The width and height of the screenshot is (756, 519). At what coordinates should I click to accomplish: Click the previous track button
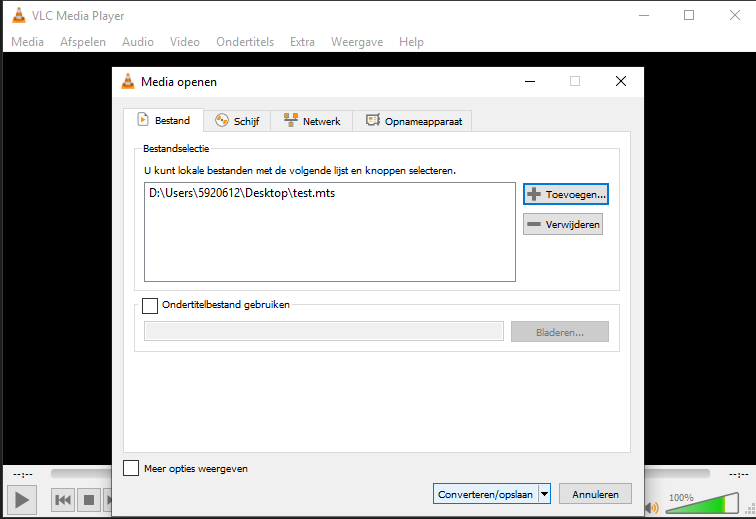click(63, 500)
